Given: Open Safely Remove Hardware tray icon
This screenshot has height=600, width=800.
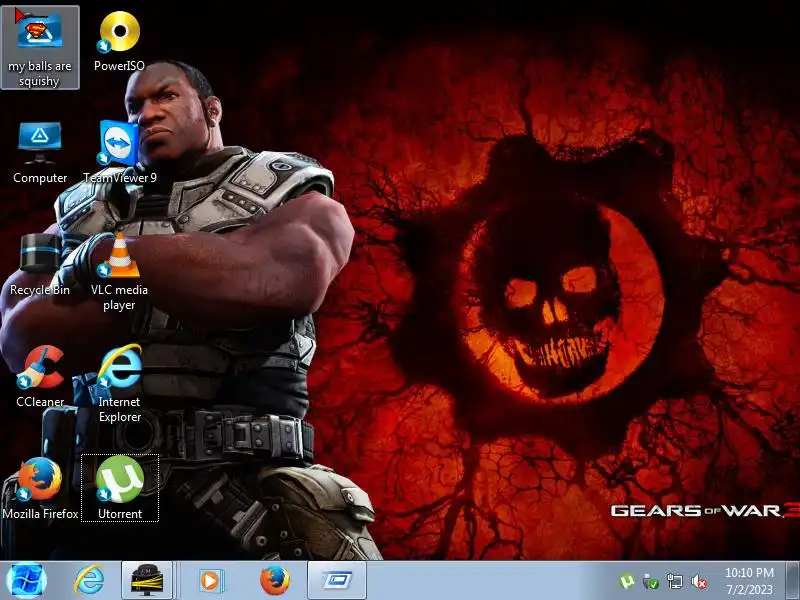Looking at the screenshot, I should [650, 581].
